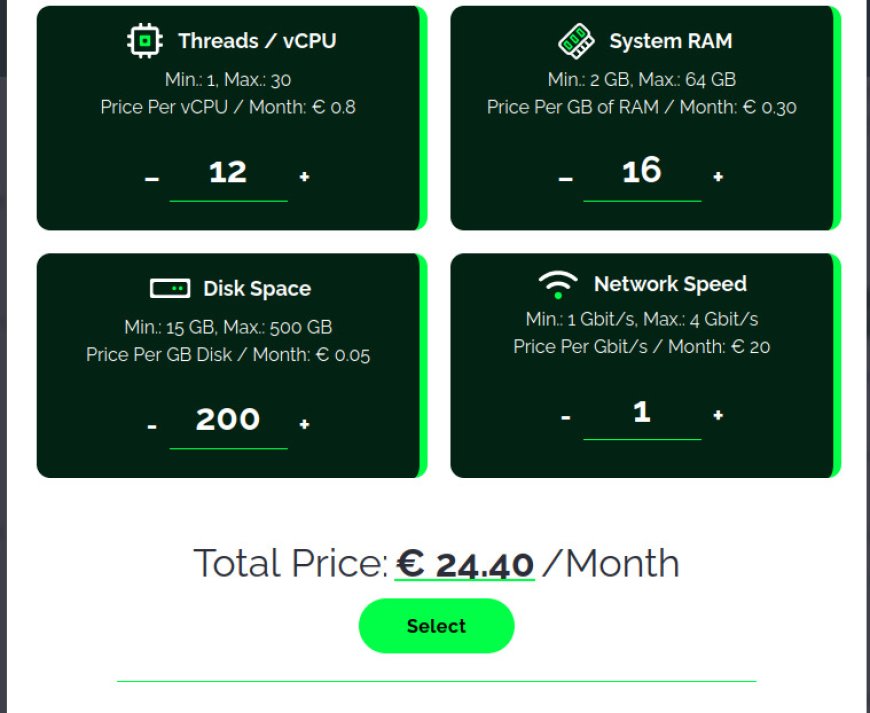Viewport: 870px width, 713px height.
Task: Click the network speed field showing 1
Action: point(642,415)
